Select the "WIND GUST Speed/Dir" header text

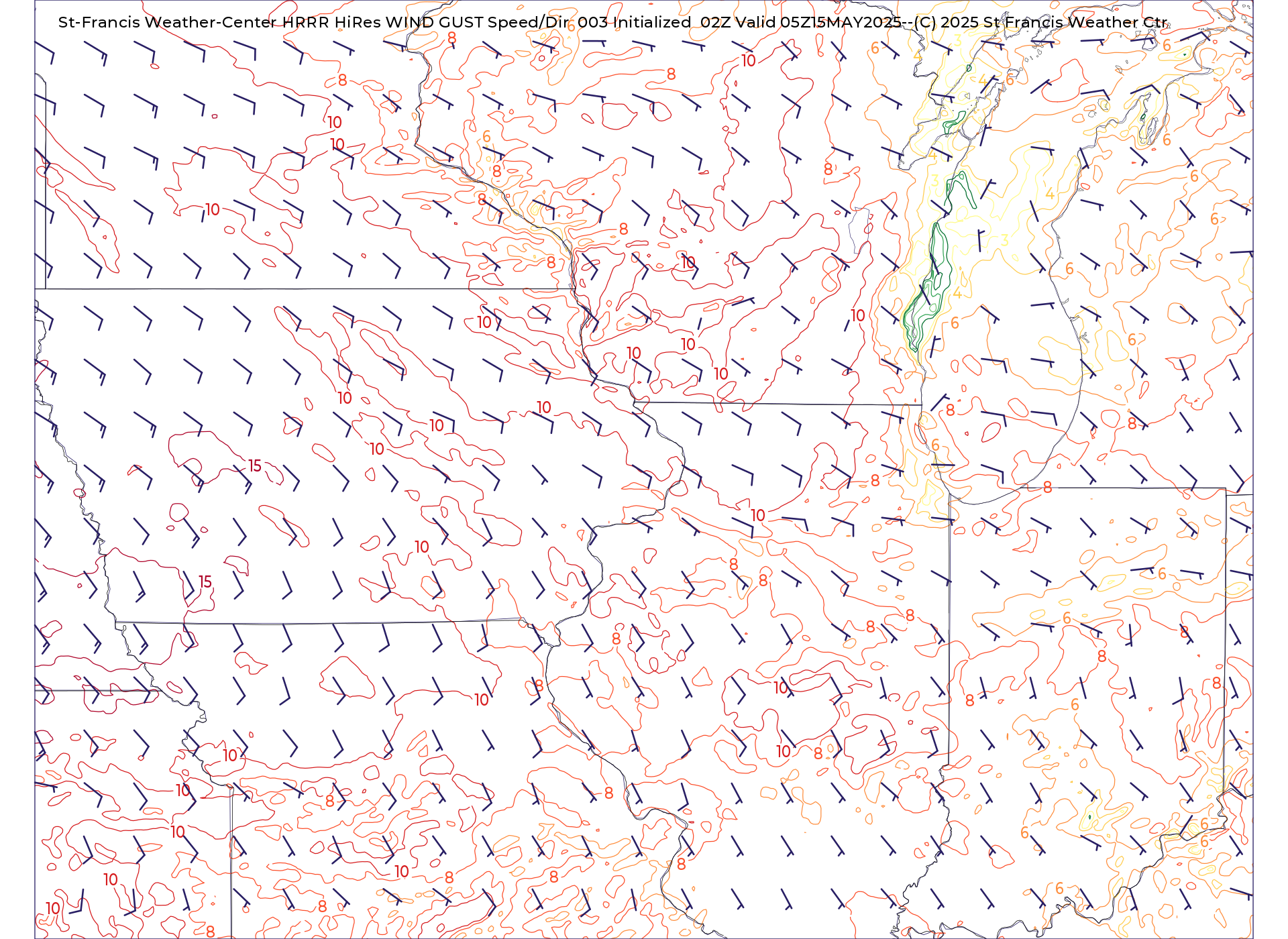476,22
